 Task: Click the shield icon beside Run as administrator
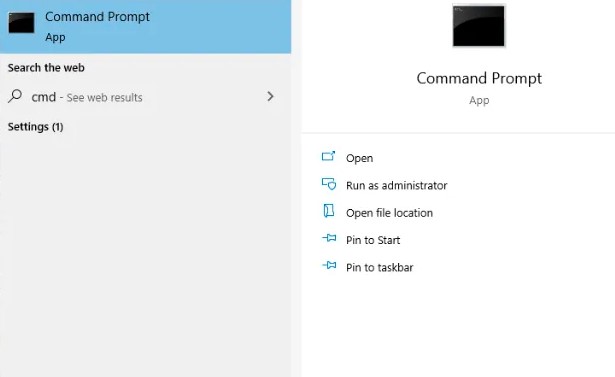[329, 184]
